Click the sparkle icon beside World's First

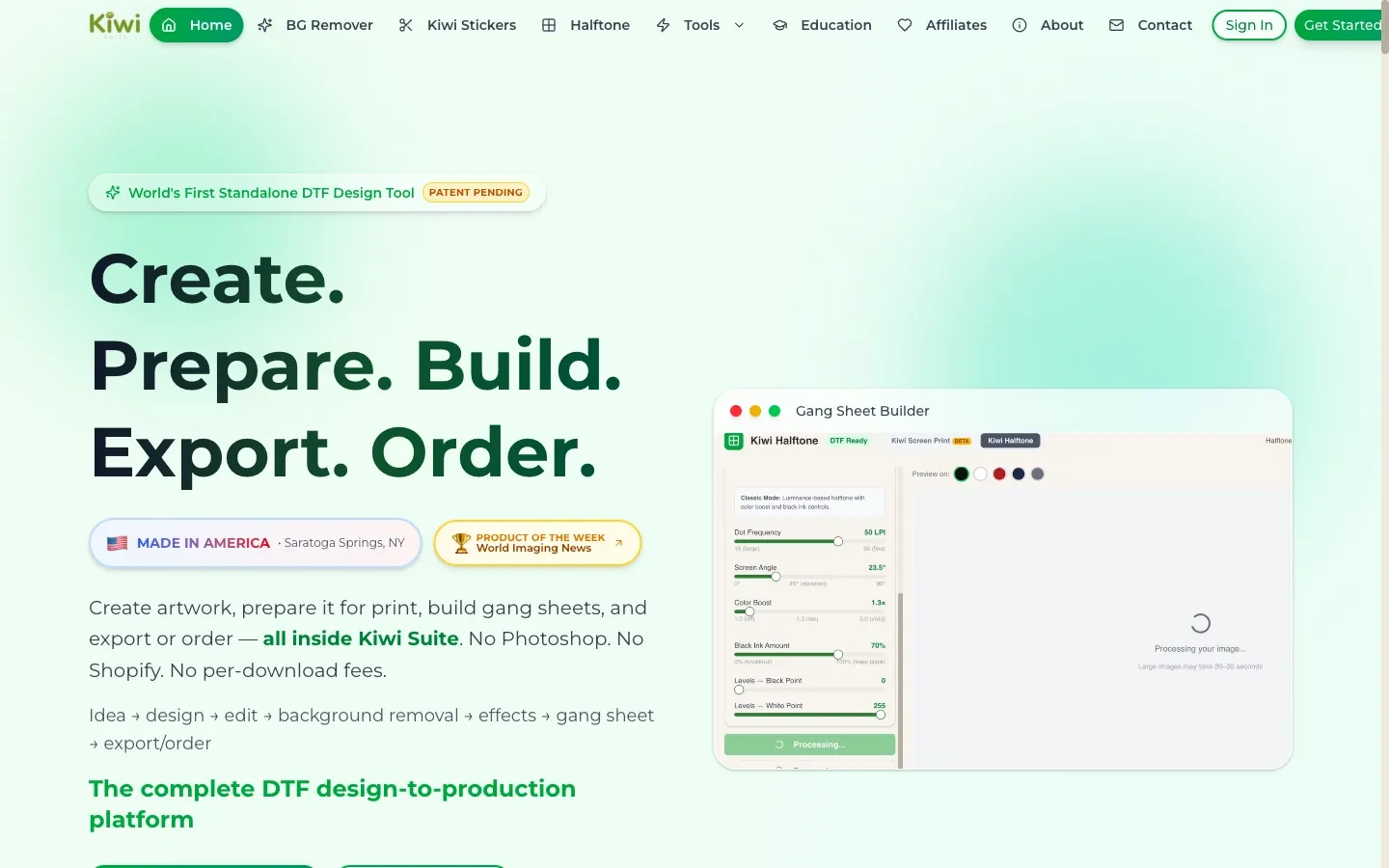pyautogui.click(x=113, y=192)
